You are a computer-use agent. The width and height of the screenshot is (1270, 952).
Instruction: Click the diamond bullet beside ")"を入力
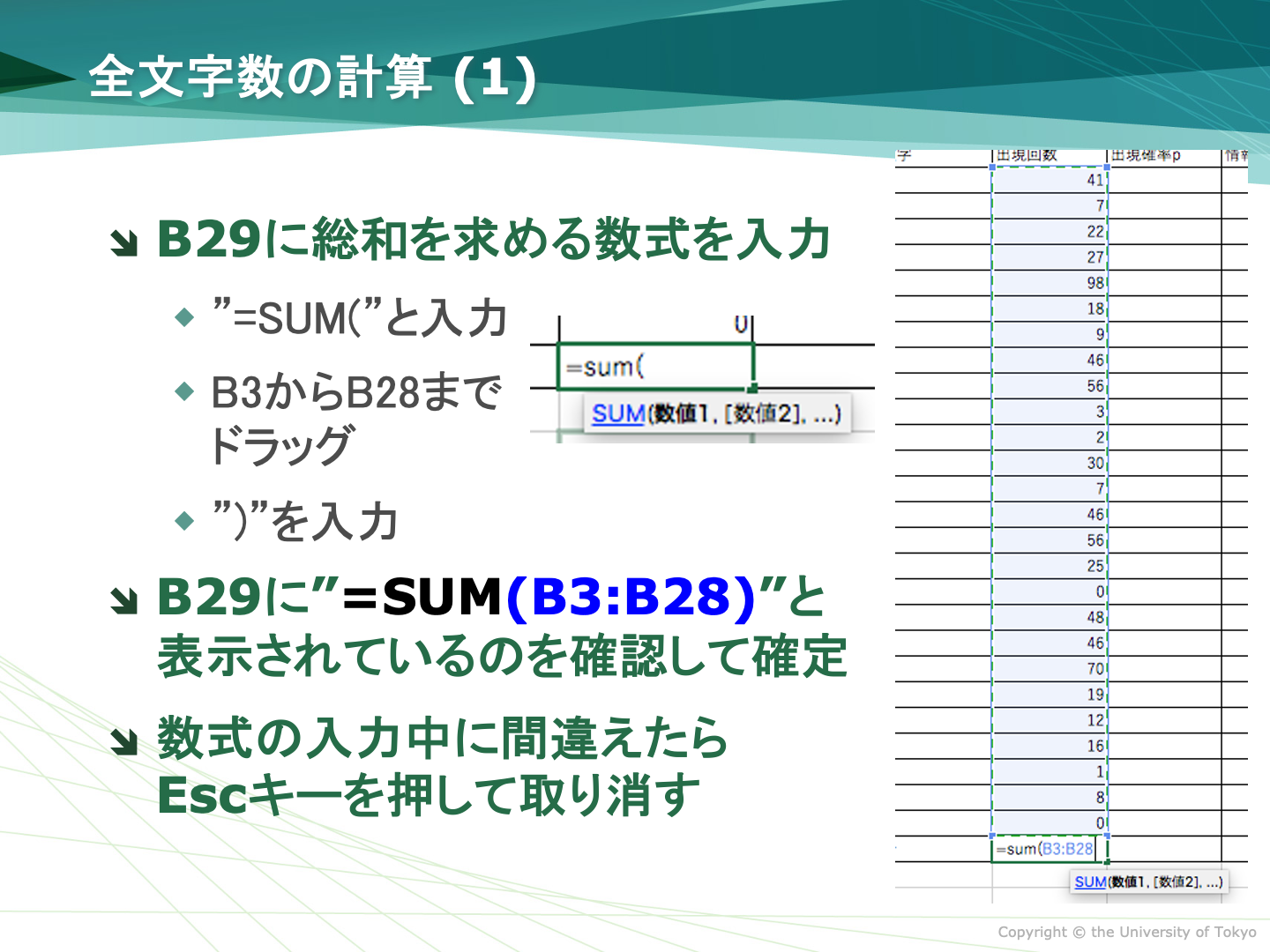[184, 521]
